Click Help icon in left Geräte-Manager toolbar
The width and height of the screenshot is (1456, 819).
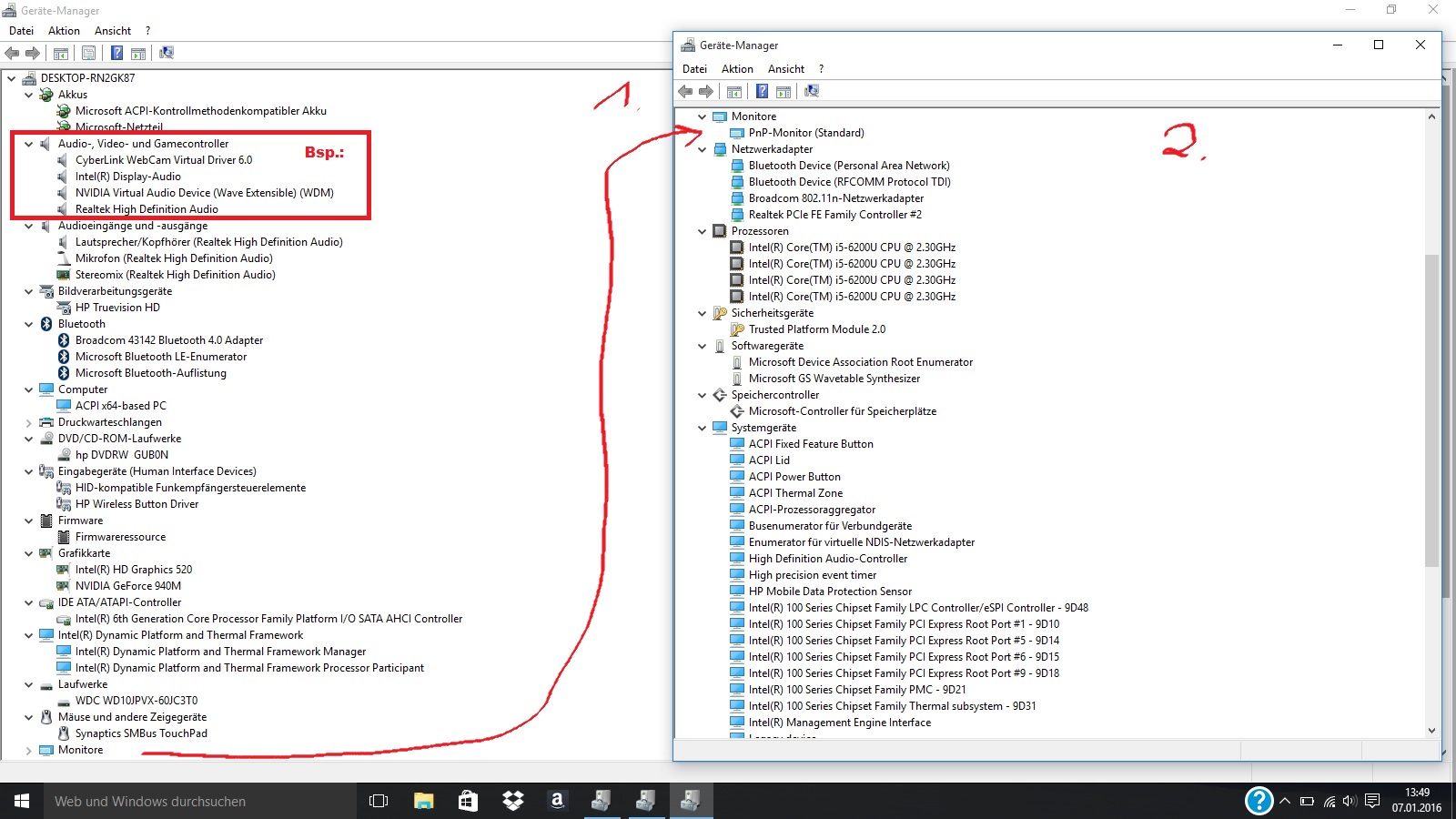116,53
